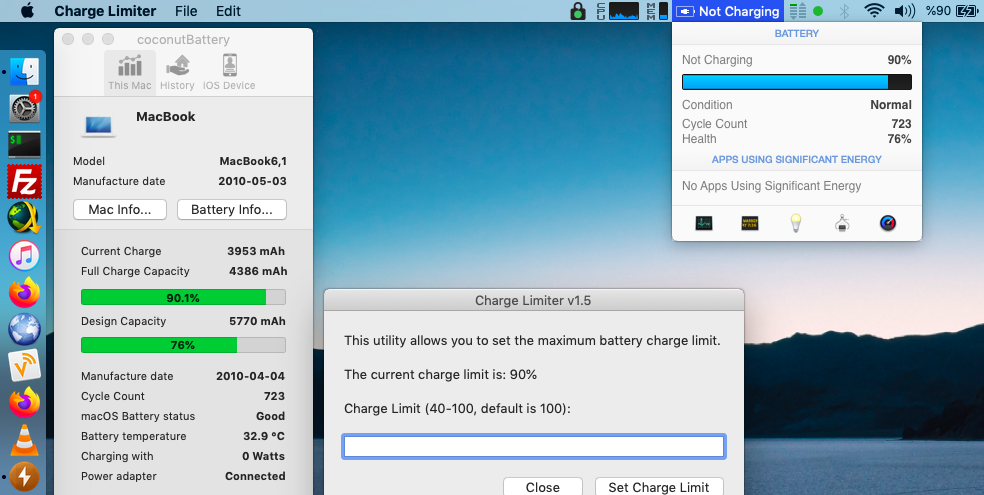This screenshot has width=984, height=495.
Task: Close the coconutBattery window
Action: pos(68,40)
